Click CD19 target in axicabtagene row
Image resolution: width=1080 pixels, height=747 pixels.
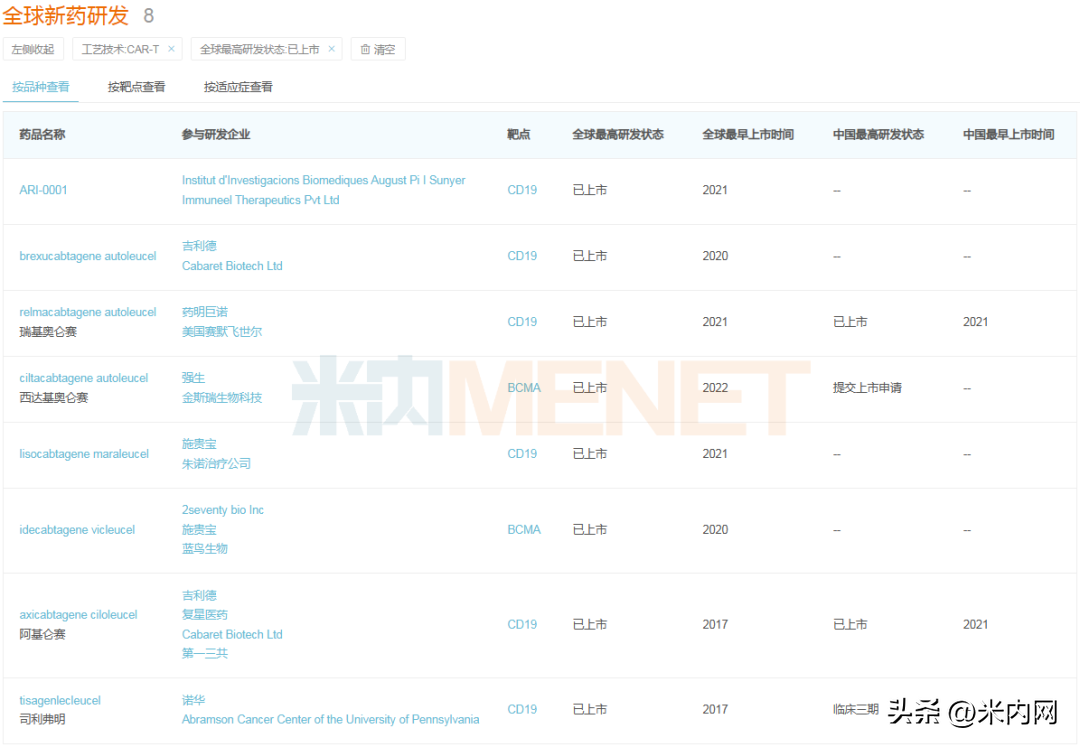coord(522,624)
